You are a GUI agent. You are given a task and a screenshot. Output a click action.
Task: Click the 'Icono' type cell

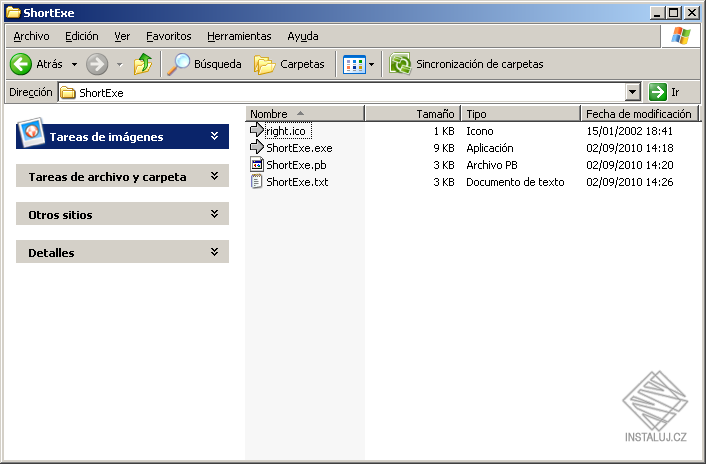coord(480,131)
